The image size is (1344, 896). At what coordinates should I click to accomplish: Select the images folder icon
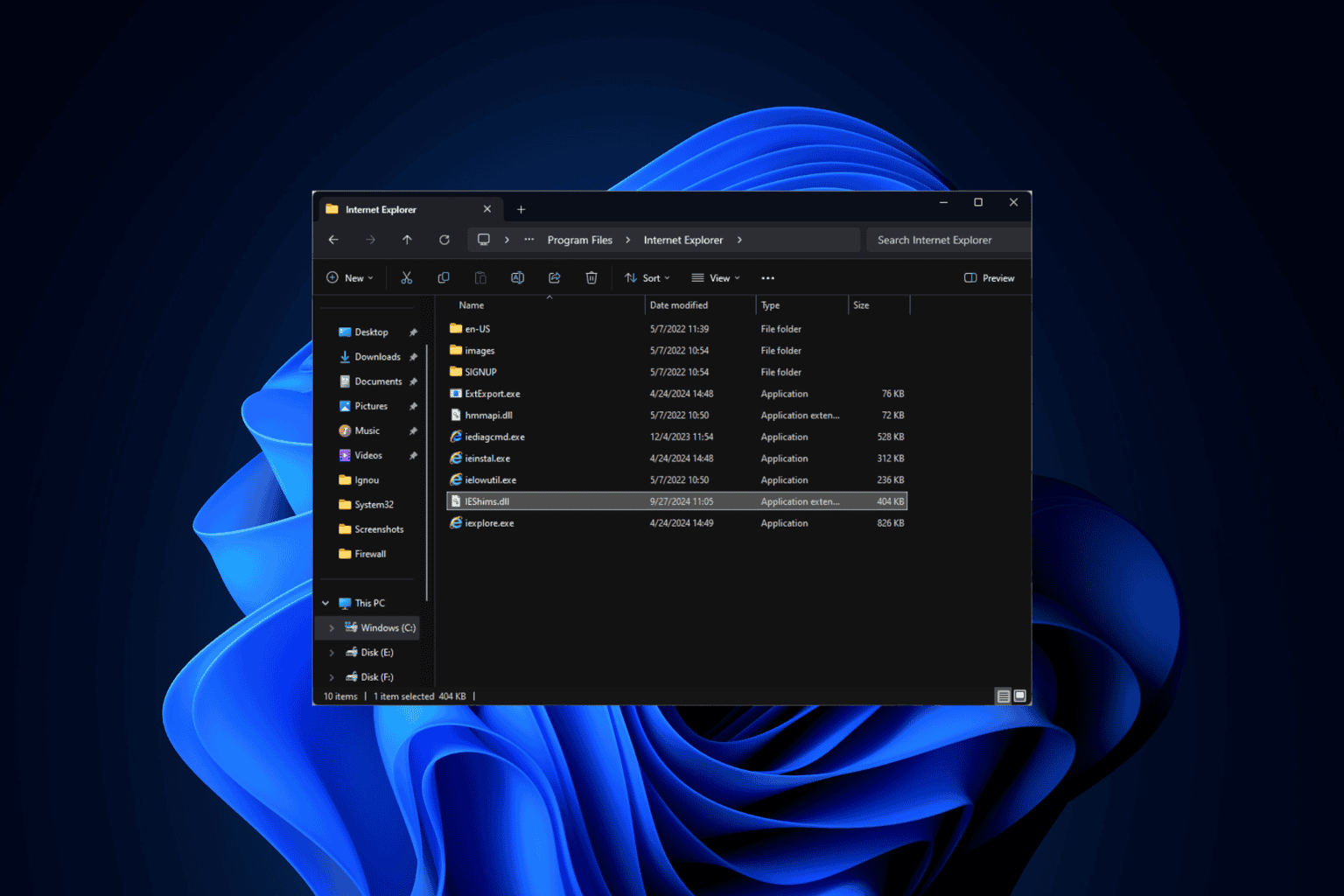[x=456, y=350]
